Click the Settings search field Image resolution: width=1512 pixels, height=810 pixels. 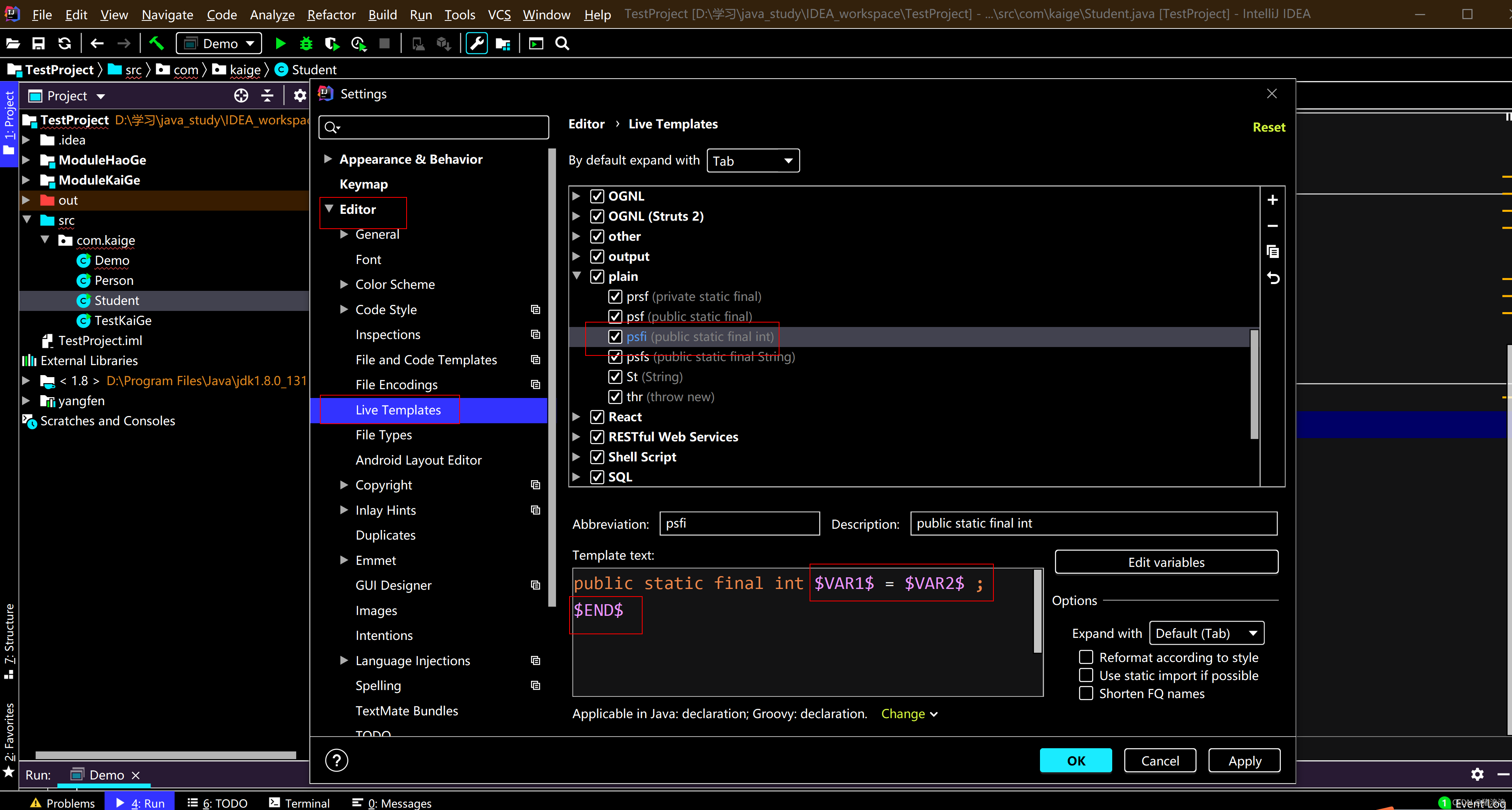[x=434, y=127]
